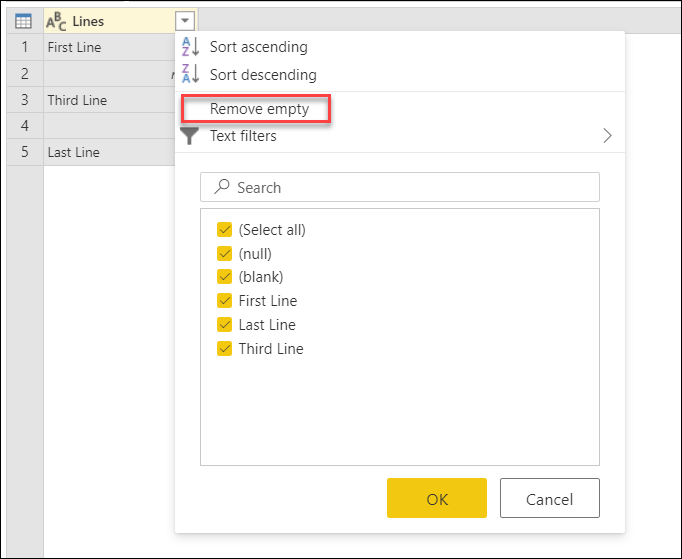Click the Sort ascending A-Z icon
This screenshot has width=682, height=559.
point(191,47)
